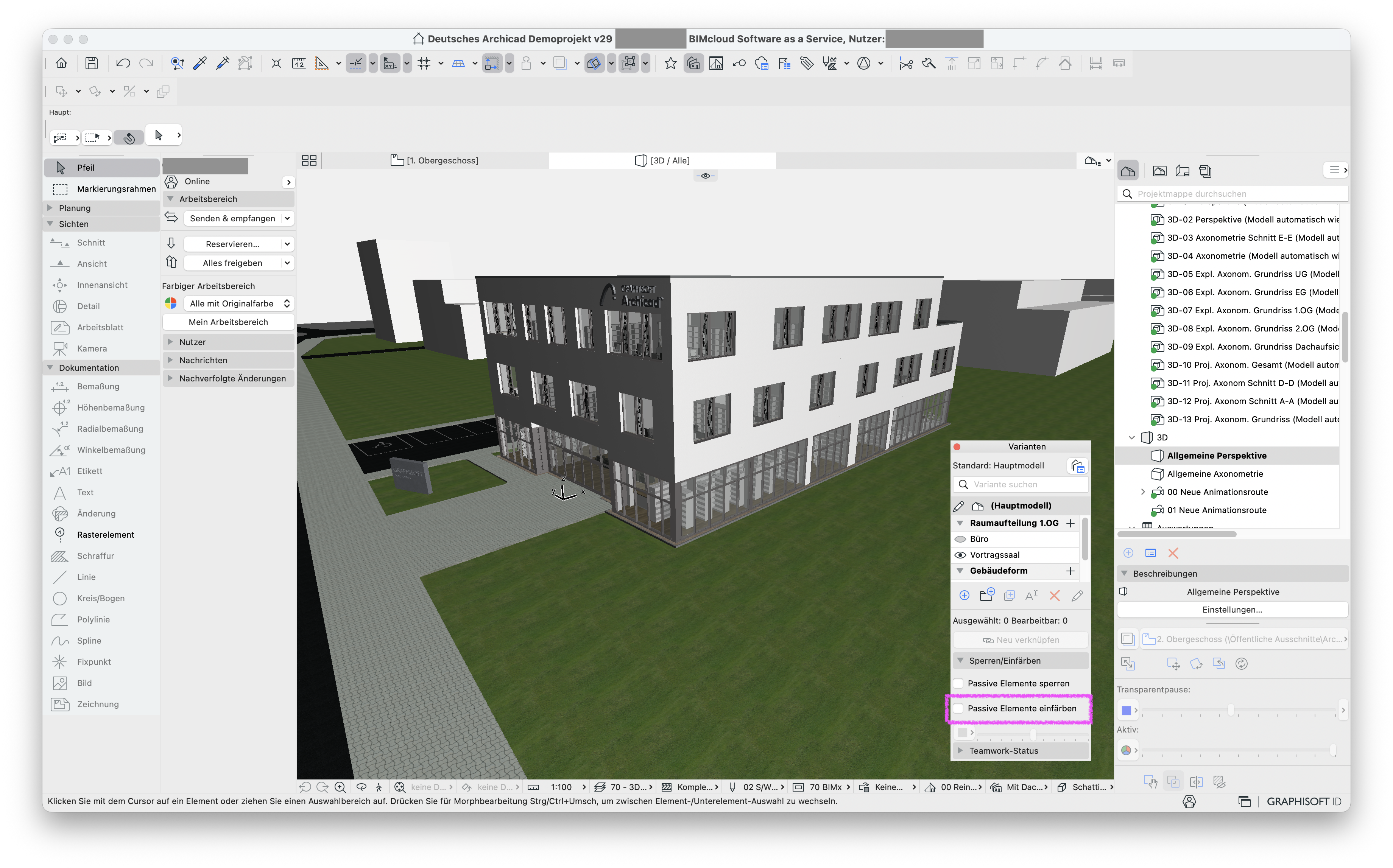
Task: Open the Varianten manager icon beside Standard: Hauptmodell
Action: [1077, 465]
